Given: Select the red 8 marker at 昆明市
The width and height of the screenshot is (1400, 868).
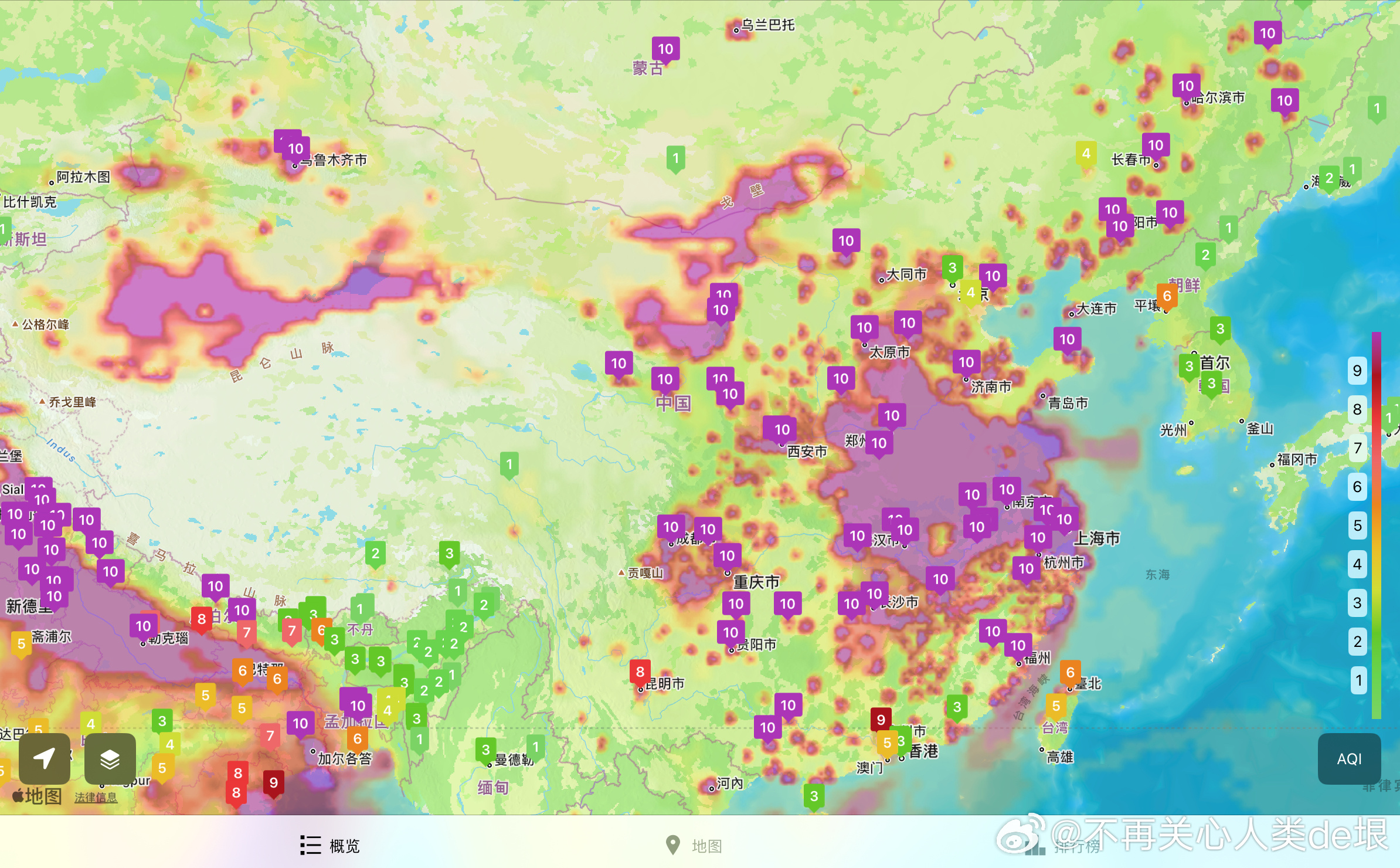Looking at the screenshot, I should pos(640,672).
